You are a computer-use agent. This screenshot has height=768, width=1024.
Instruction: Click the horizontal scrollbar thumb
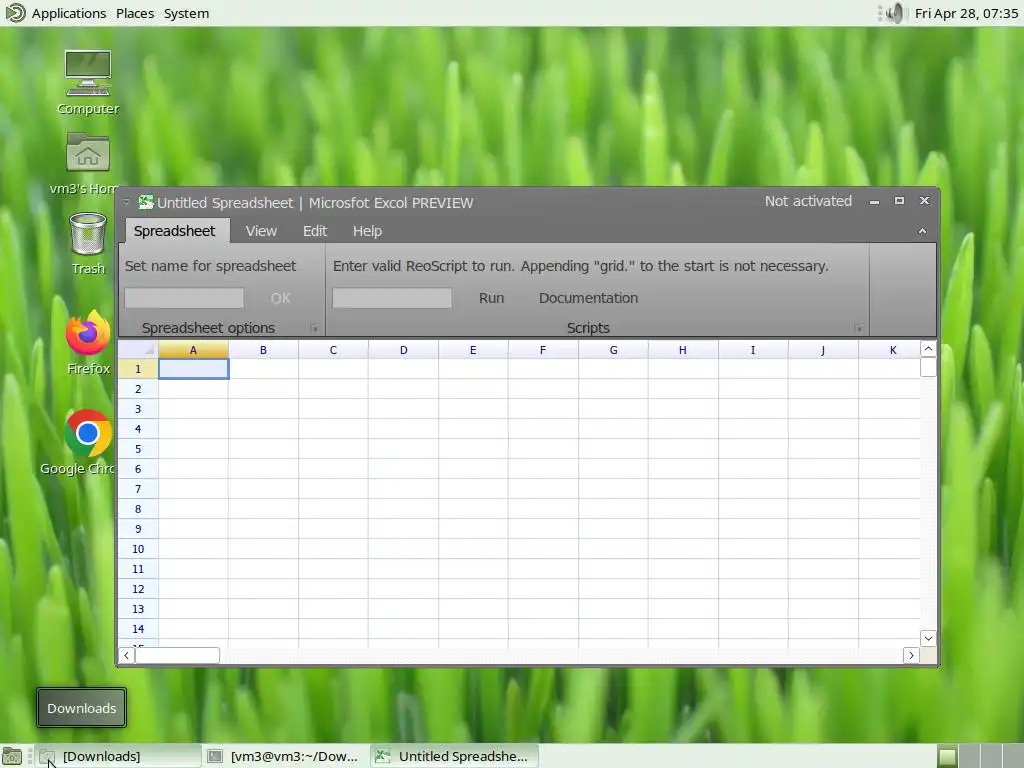point(178,655)
